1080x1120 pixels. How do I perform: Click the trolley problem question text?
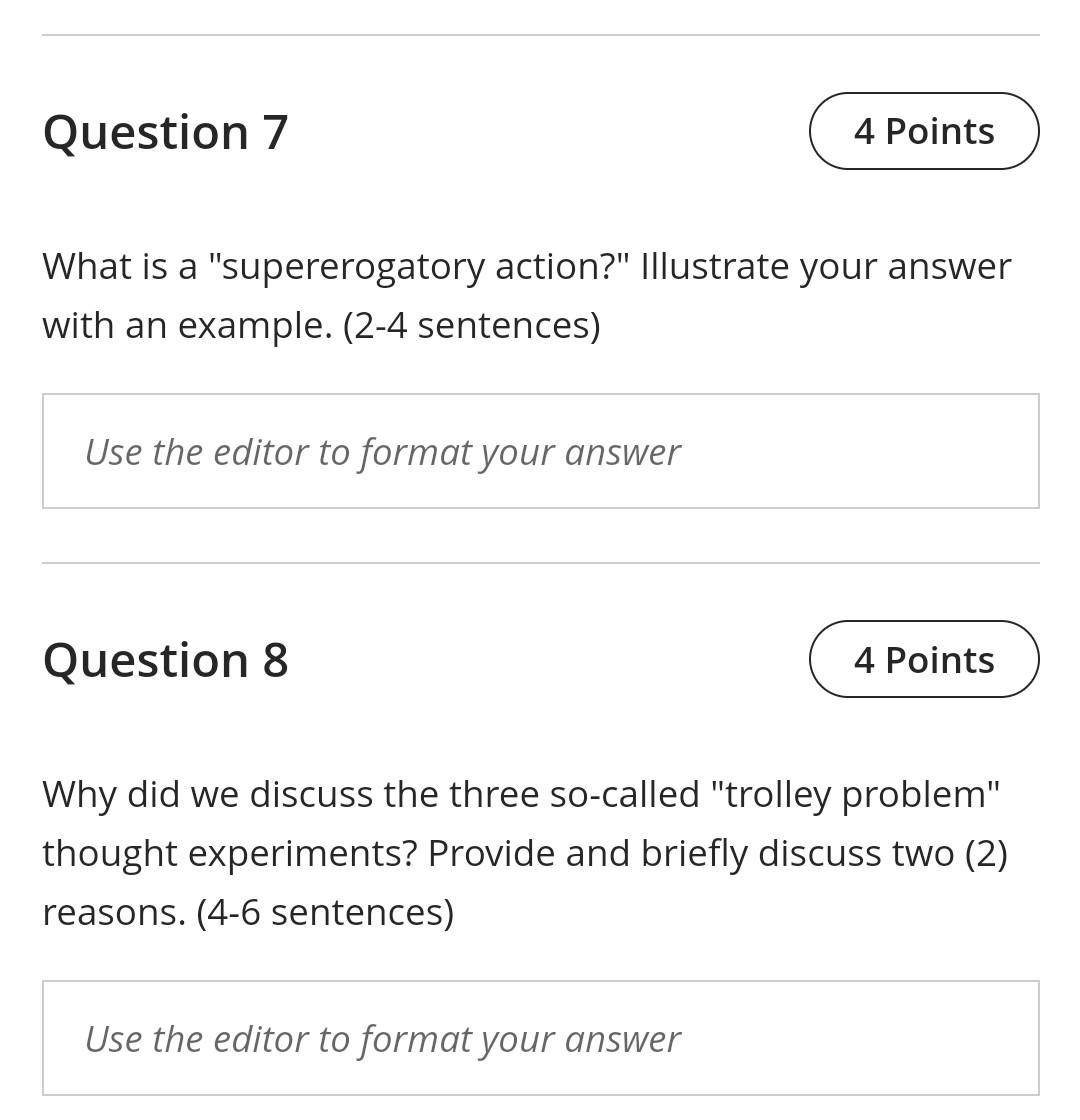pyautogui.click(x=524, y=852)
